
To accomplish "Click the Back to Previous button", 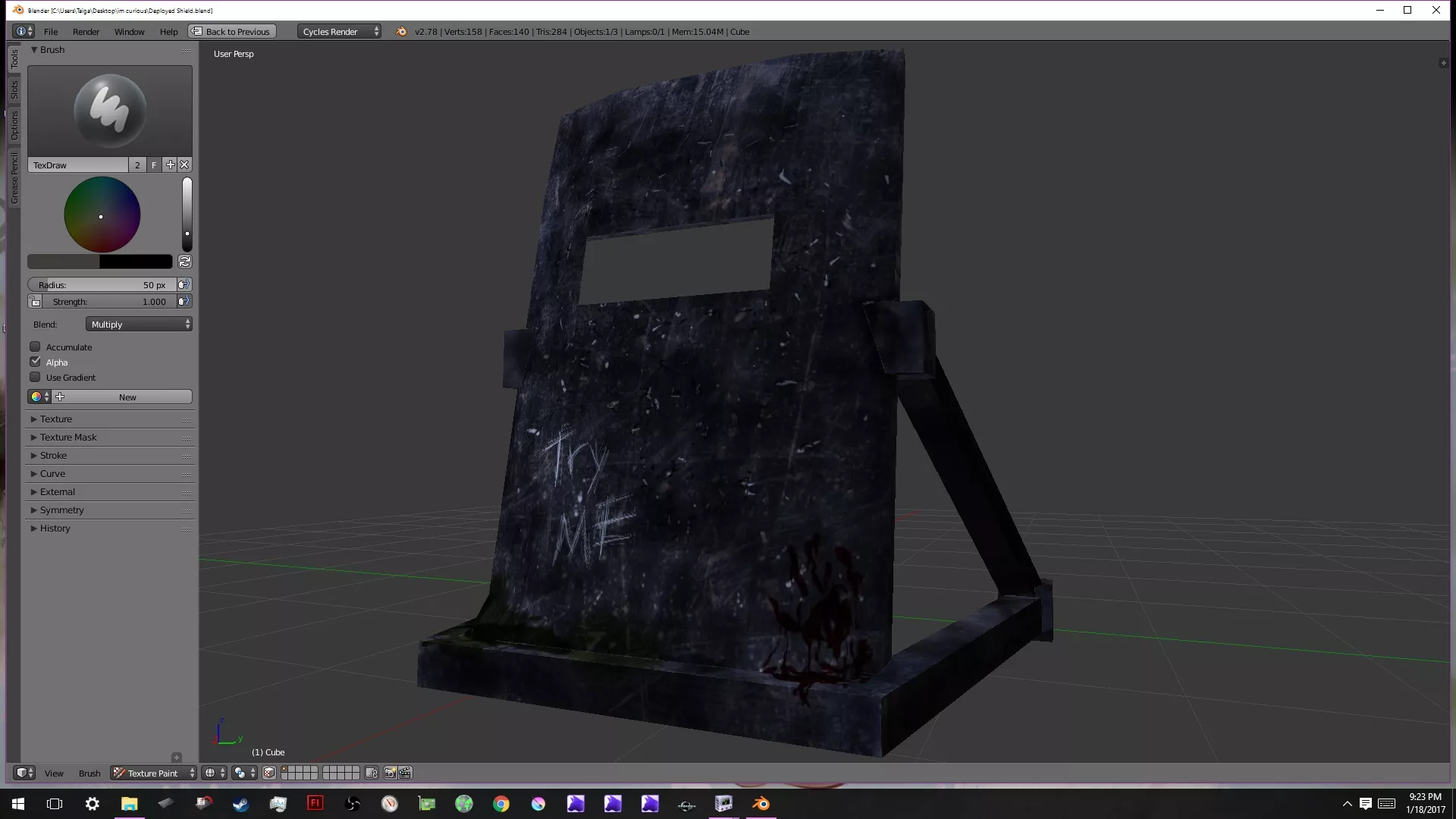I will [x=231, y=31].
